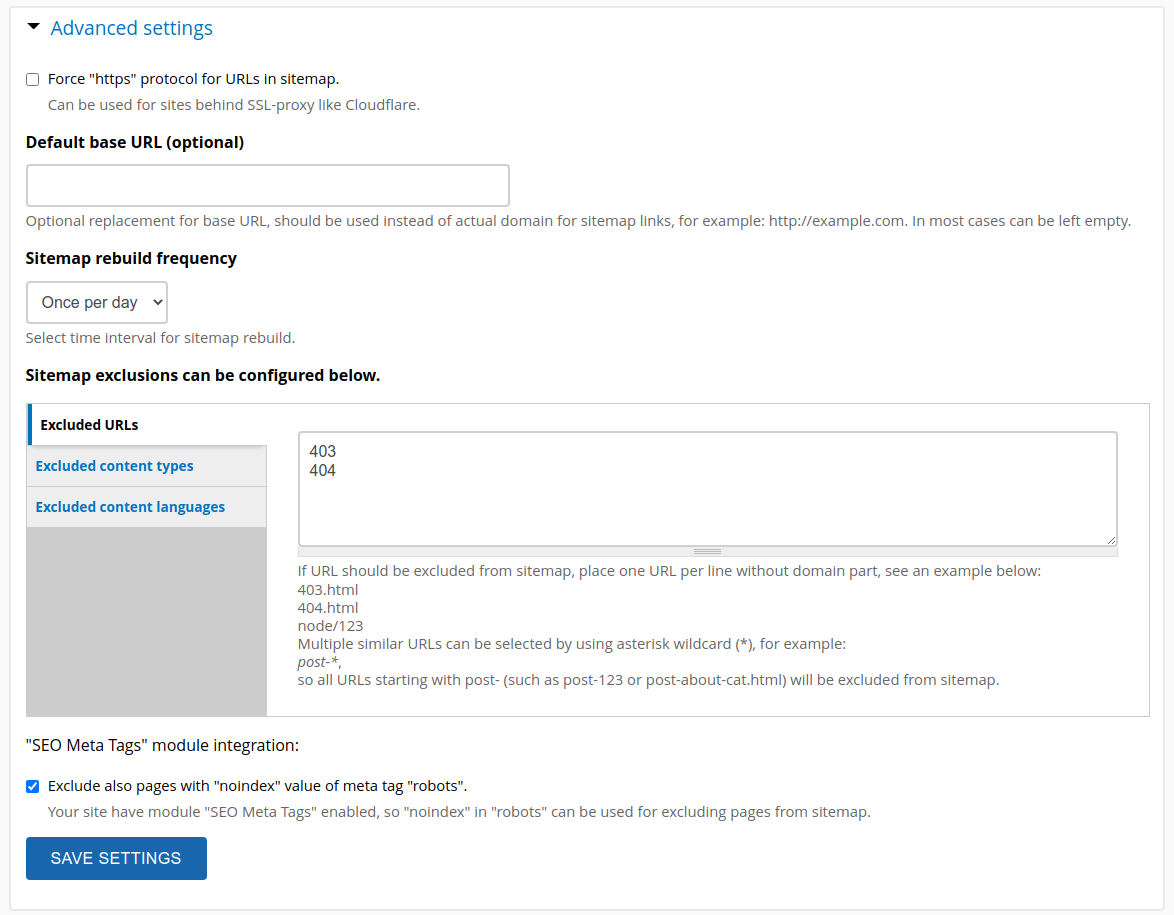Image resolution: width=1174 pixels, height=915 pixels.
Task: Click 'If URL should be excluded from sitemap' help line
Action: [669, 571]
